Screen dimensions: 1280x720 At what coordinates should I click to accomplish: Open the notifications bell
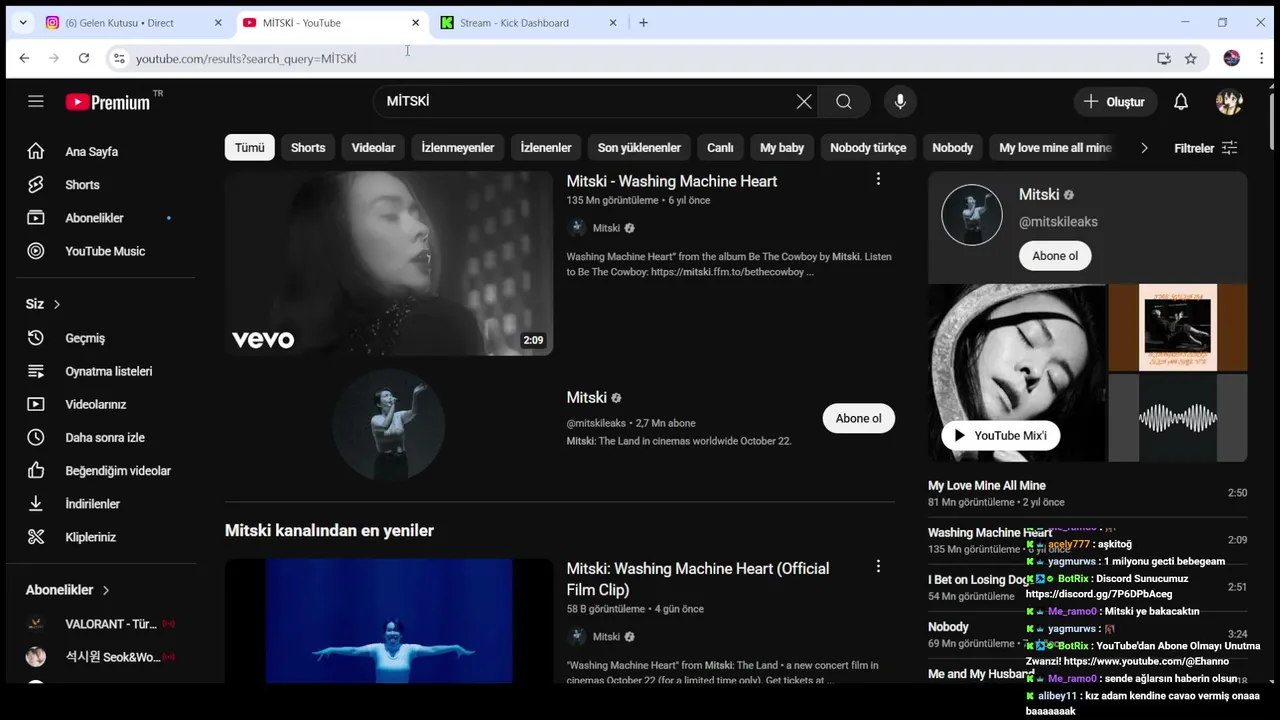click(x=1181, y=102)
